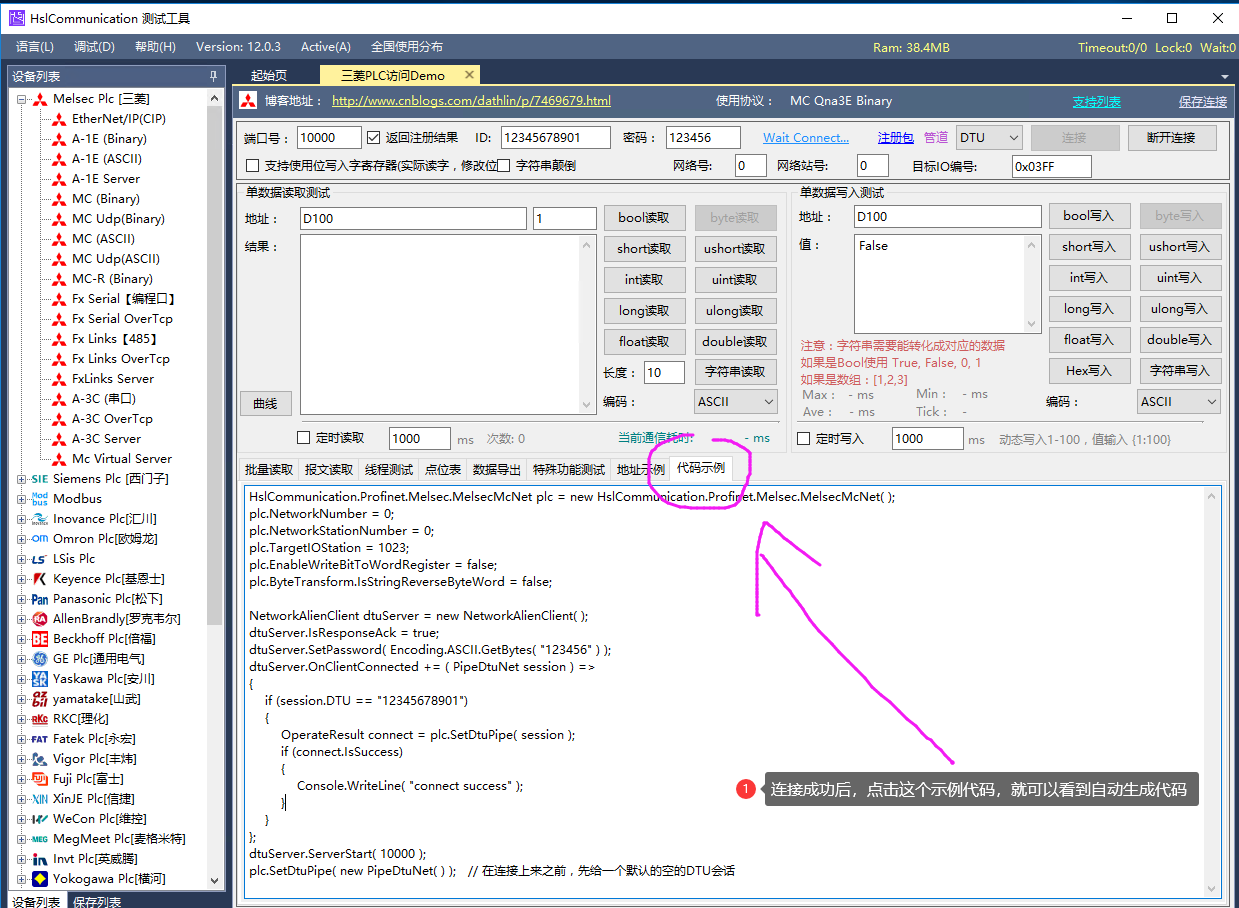Image resolution: width=1239 pixels, height=908 pixels.
Task: Click the Beckhoff Plc logo icon
Action: [x=40, y=639]
